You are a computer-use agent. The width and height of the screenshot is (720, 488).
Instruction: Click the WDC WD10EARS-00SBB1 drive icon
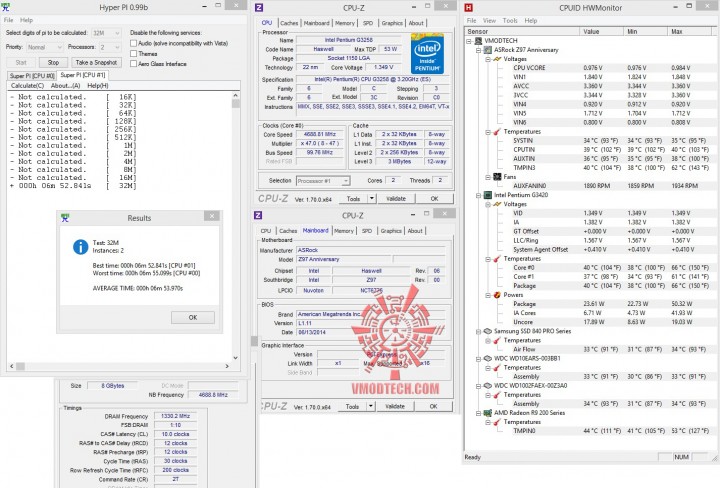coord(488,358)
